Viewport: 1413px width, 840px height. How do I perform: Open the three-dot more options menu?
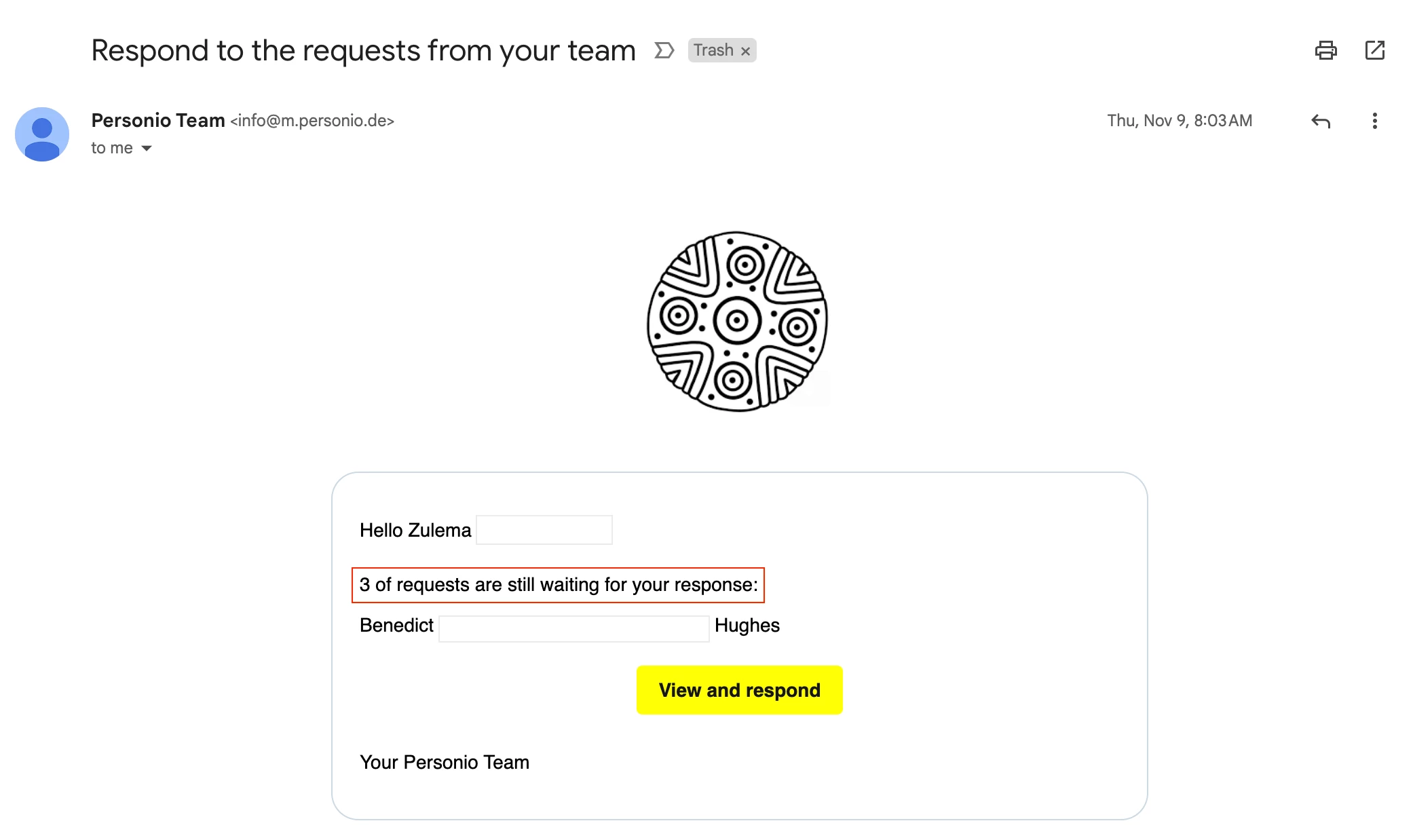[x=1374, y=121]
